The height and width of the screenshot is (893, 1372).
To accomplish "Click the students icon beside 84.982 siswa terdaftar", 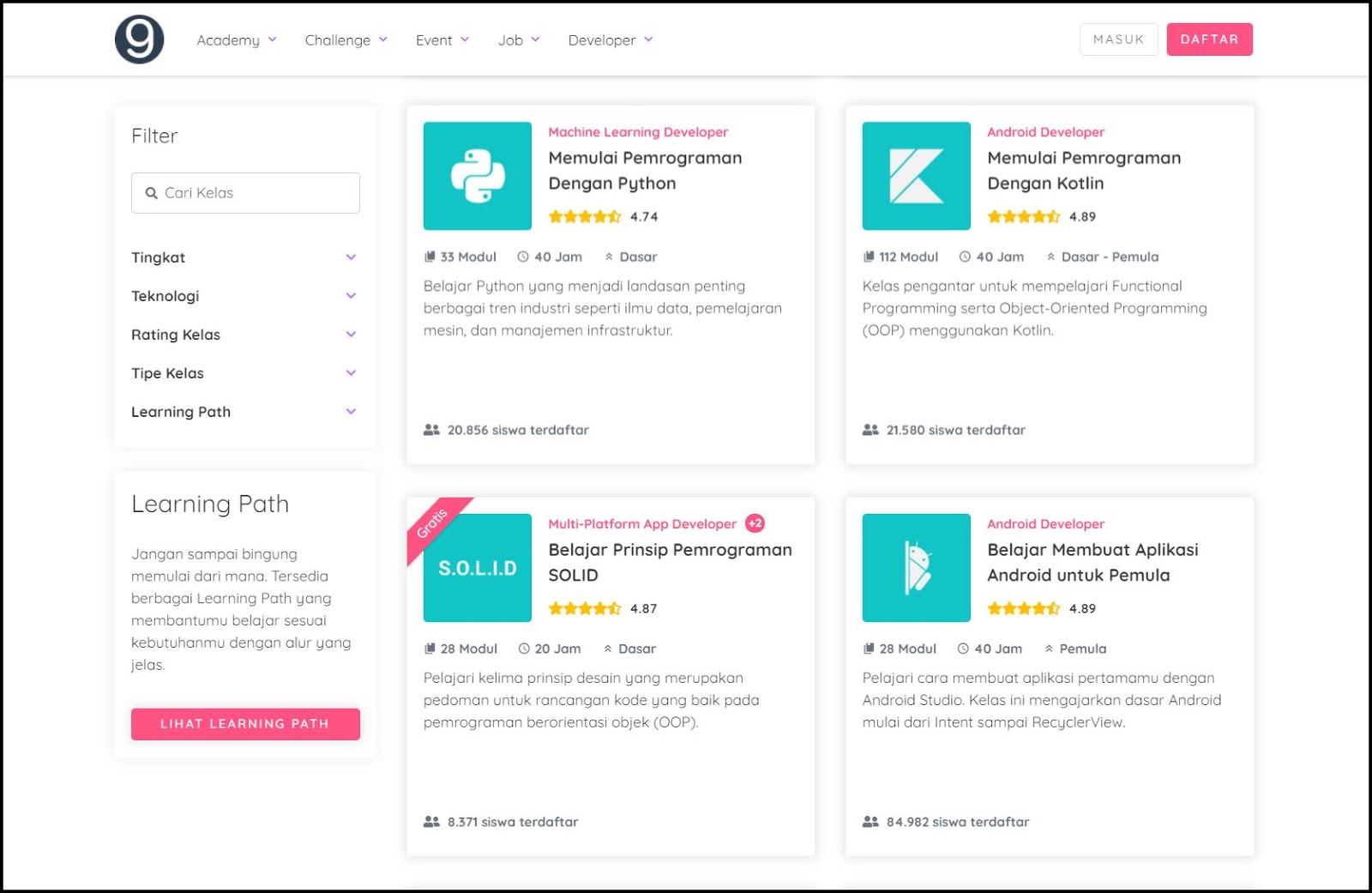I will [870, 821].
